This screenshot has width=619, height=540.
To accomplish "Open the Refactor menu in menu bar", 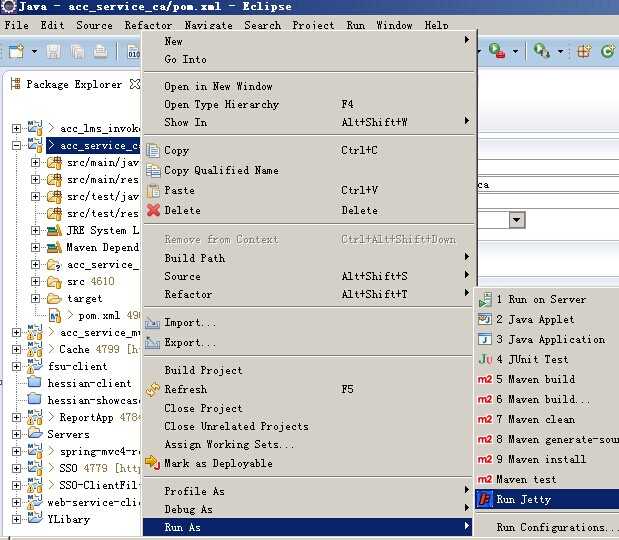I will coord(148,25).
